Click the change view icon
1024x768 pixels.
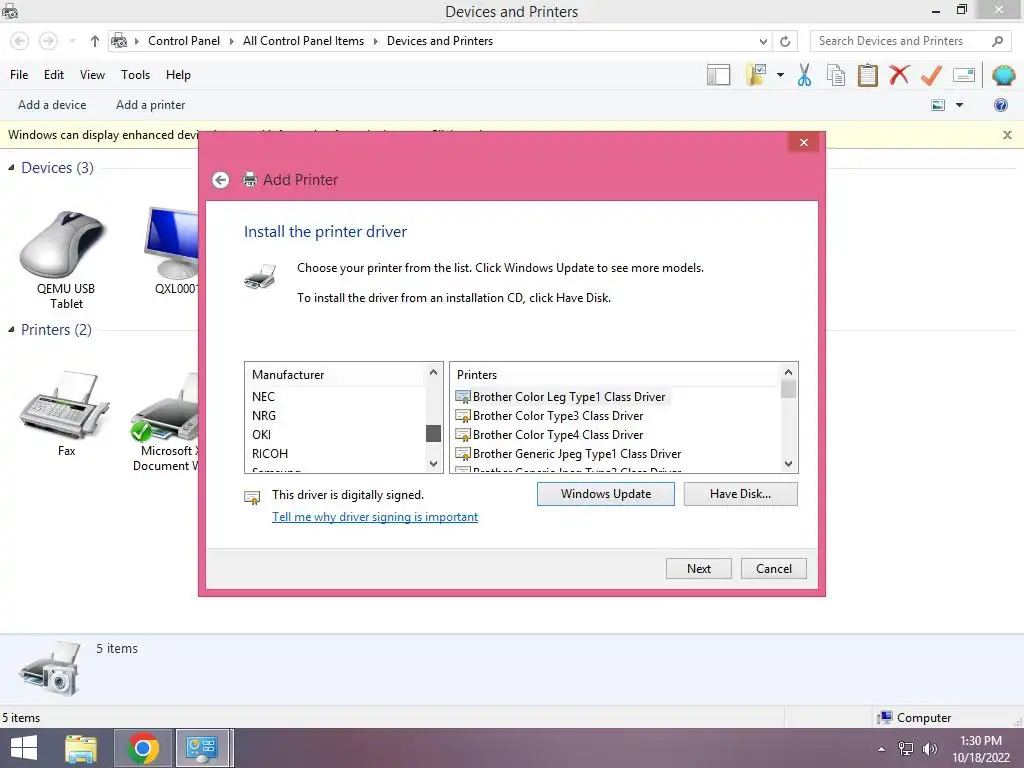938,105
